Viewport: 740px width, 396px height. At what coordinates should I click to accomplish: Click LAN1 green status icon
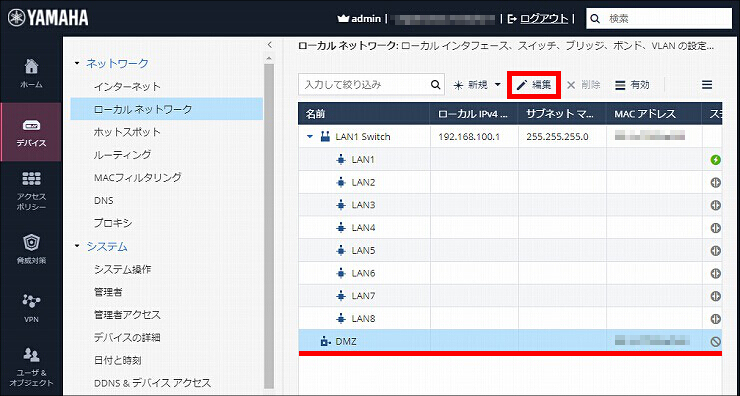(x=715, y=160)
